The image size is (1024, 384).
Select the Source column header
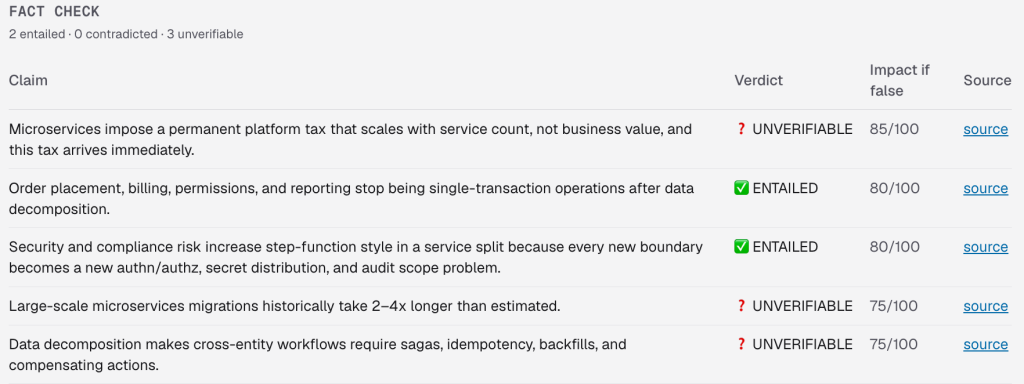[987, 80]
